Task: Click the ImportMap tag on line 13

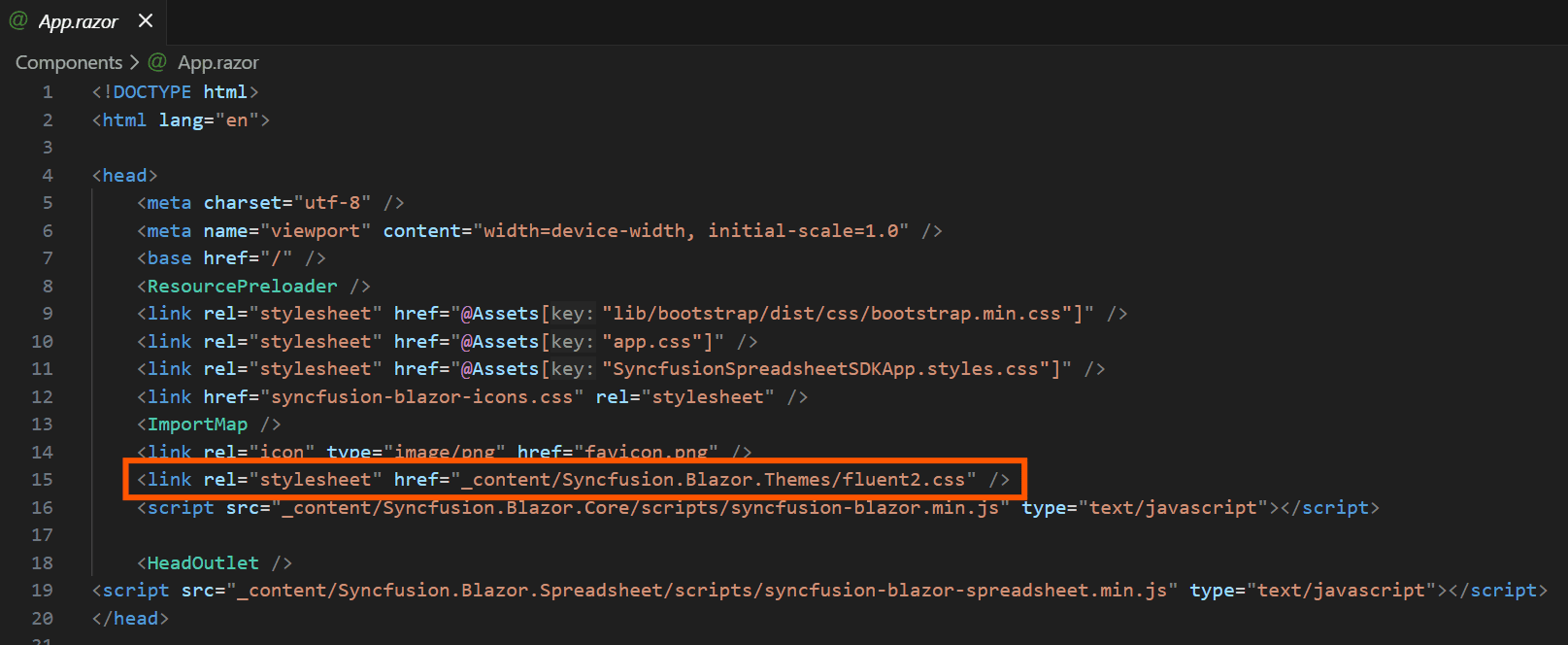Action: pyautogui.click(x=197, y=424)
